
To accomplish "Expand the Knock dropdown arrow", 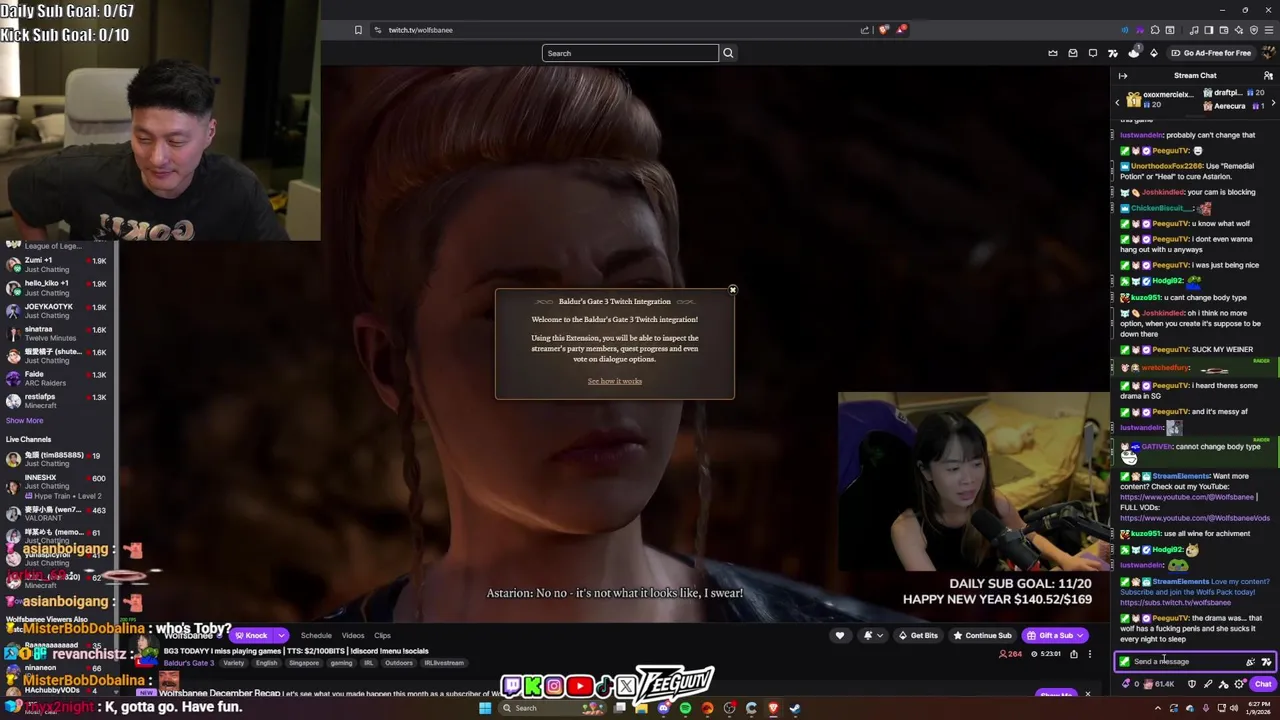I will [x=282, y=636].
